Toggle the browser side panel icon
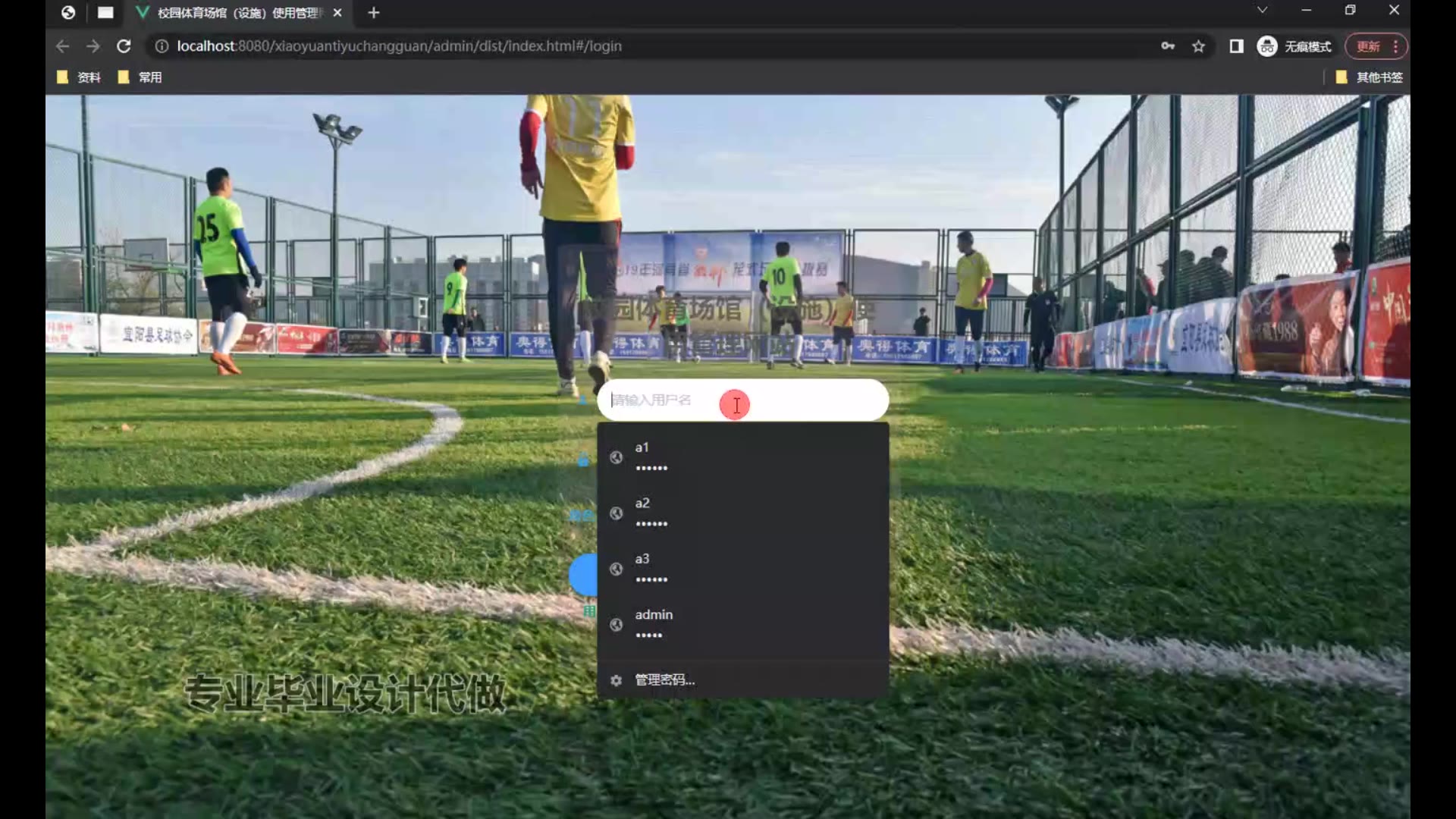 [1236, 46]
